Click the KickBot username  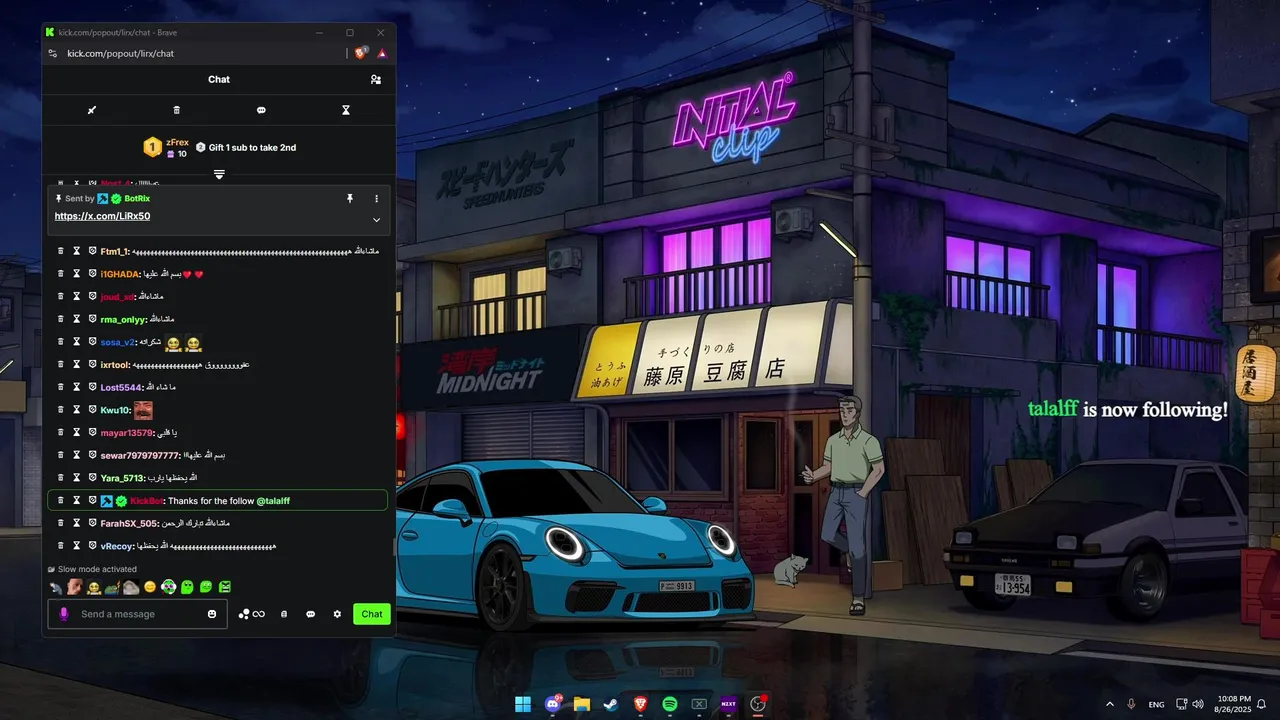point(147,501)
